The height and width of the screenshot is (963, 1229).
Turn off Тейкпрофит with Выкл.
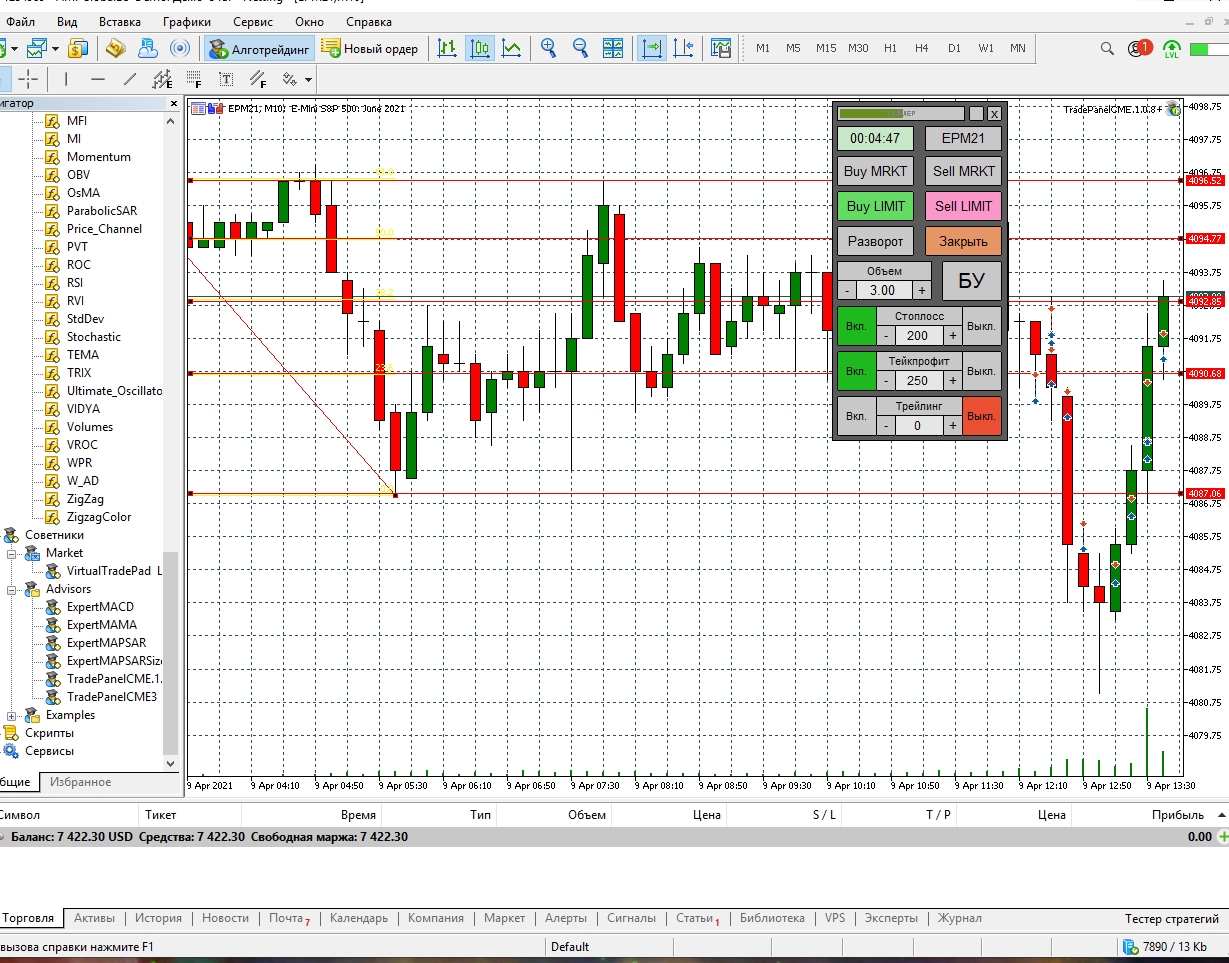click(982, 371)
